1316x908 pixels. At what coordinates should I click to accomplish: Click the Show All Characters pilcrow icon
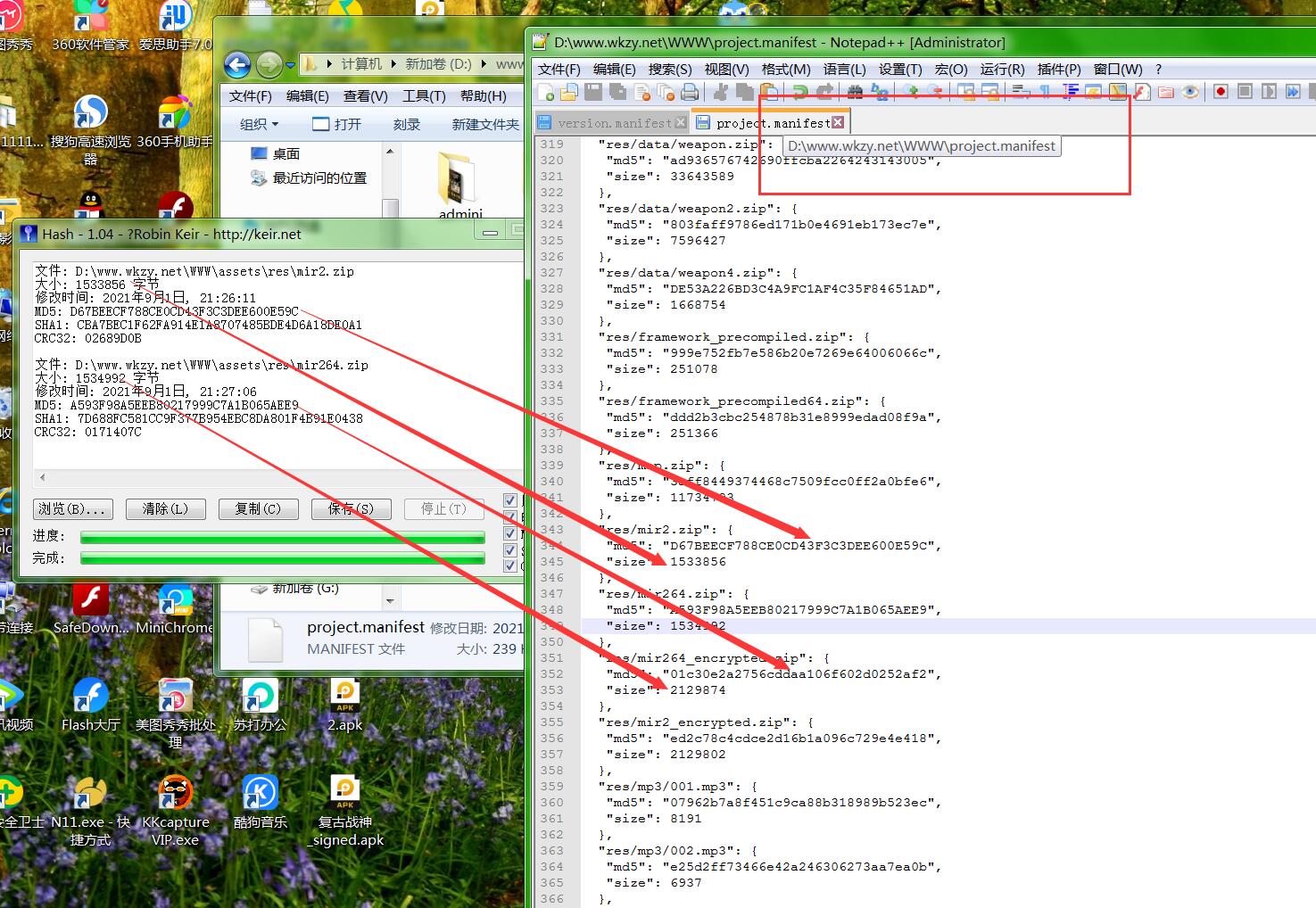point(1043,92)
